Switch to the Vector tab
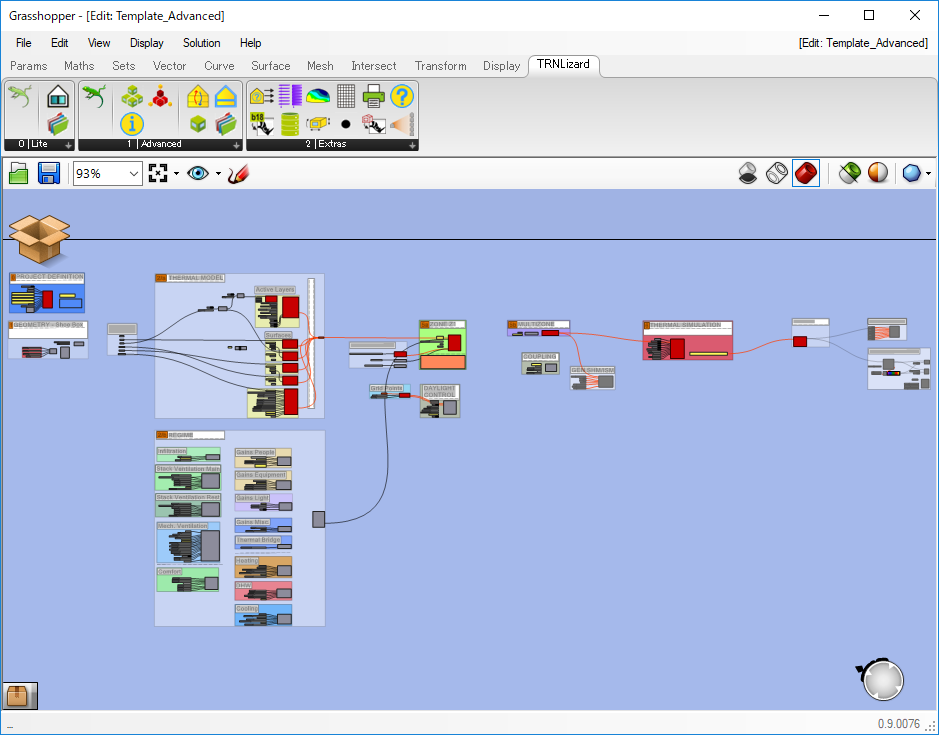The width and height of the screenshot is (939, 735). tap(169, 66)
